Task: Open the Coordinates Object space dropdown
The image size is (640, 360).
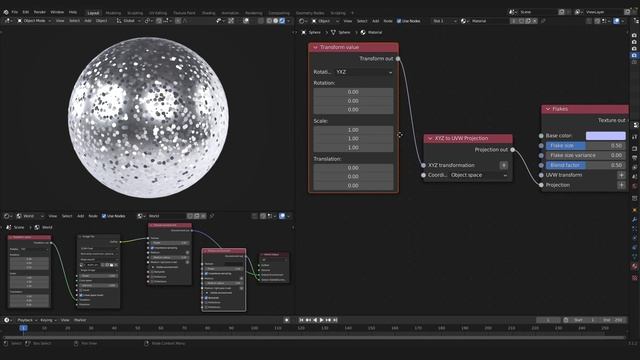Action: [478, 175]
